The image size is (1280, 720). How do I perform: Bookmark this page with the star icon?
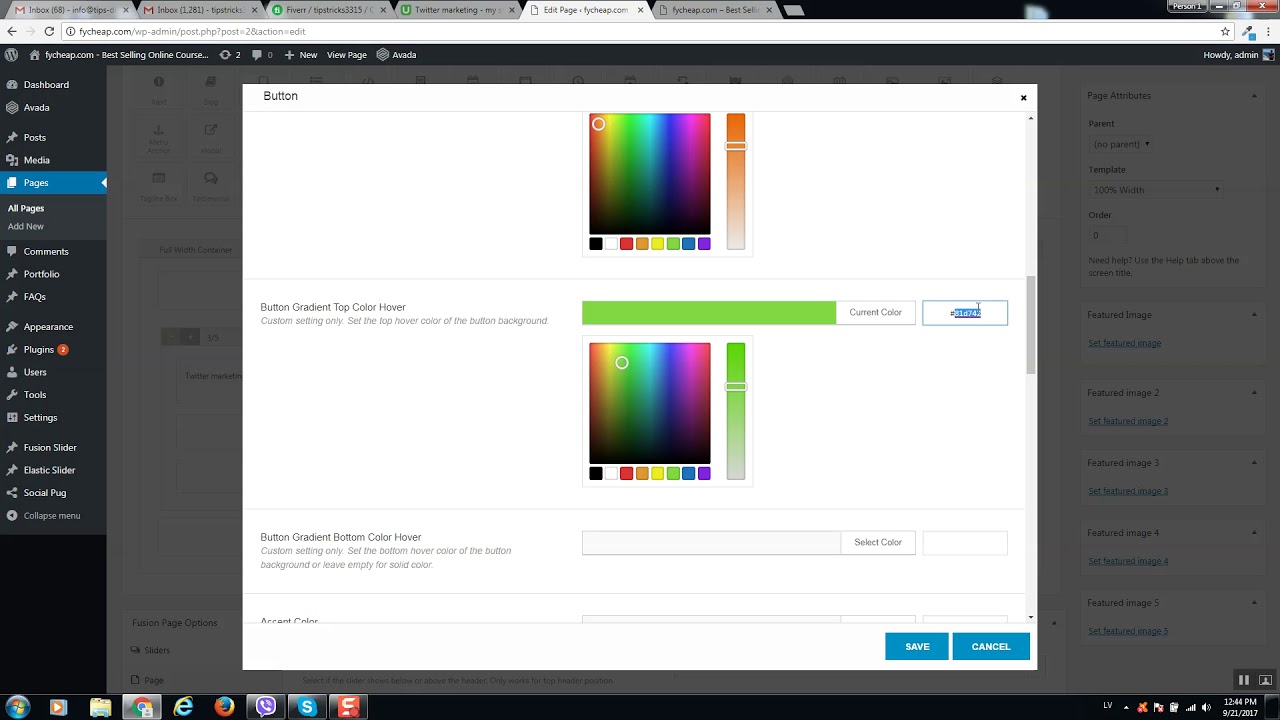(x=1225, y=32)
